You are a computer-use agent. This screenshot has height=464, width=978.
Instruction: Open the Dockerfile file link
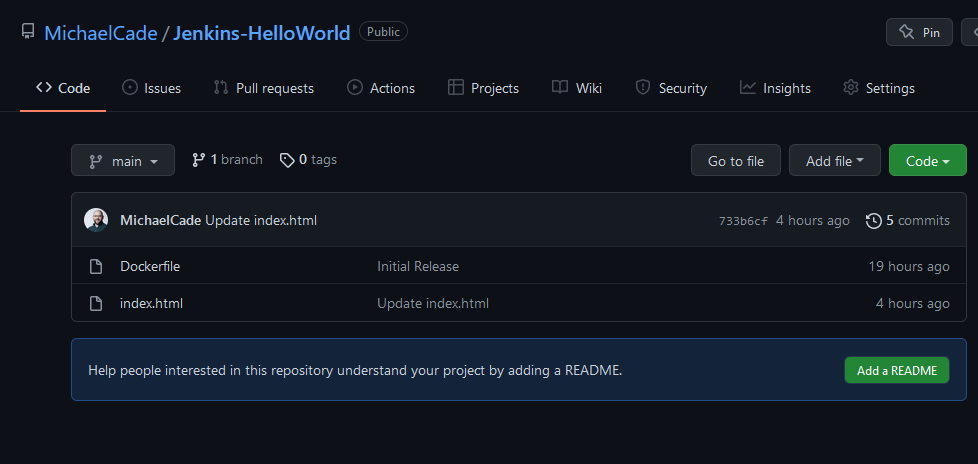point(150,266)
